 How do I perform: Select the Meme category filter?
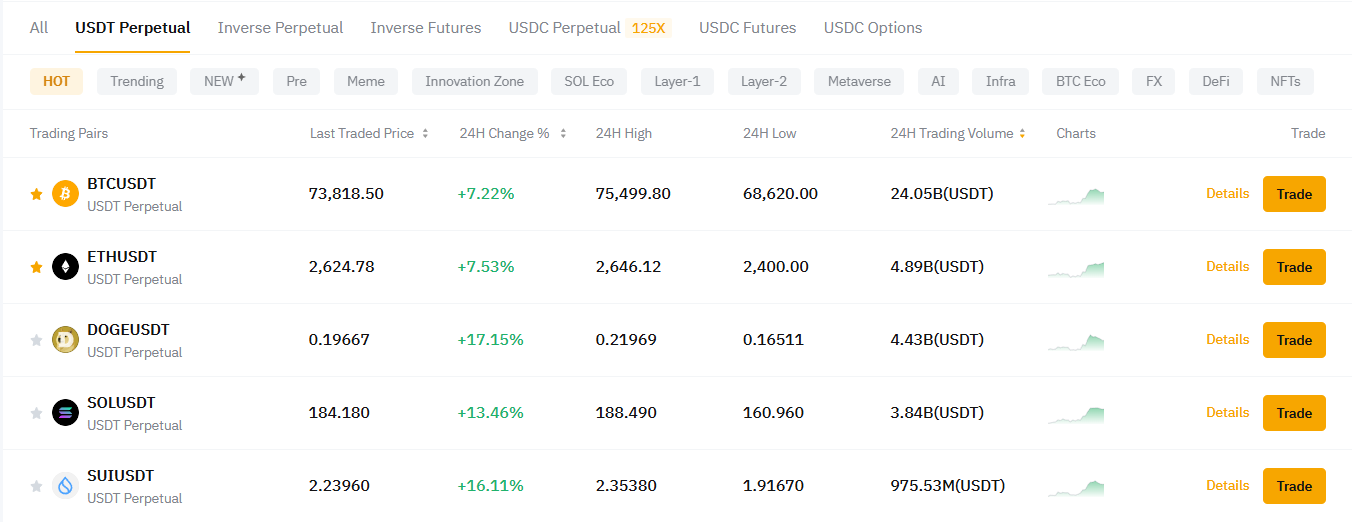[x=366, y=81]
